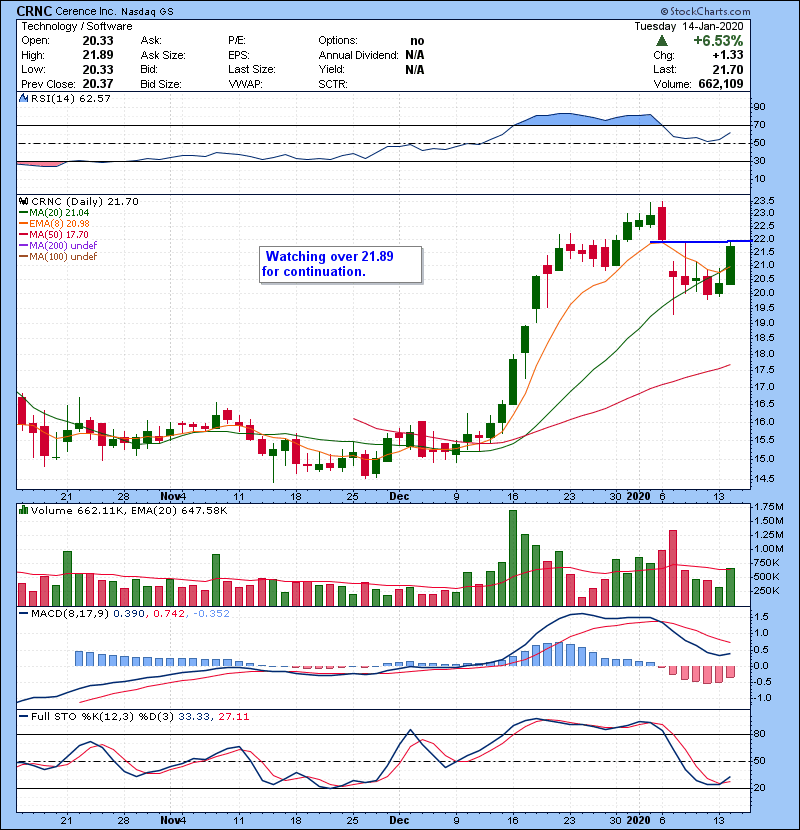Click the Bid: label
Image resolution: width=800 pixels, height=830 pixels.
149,69
